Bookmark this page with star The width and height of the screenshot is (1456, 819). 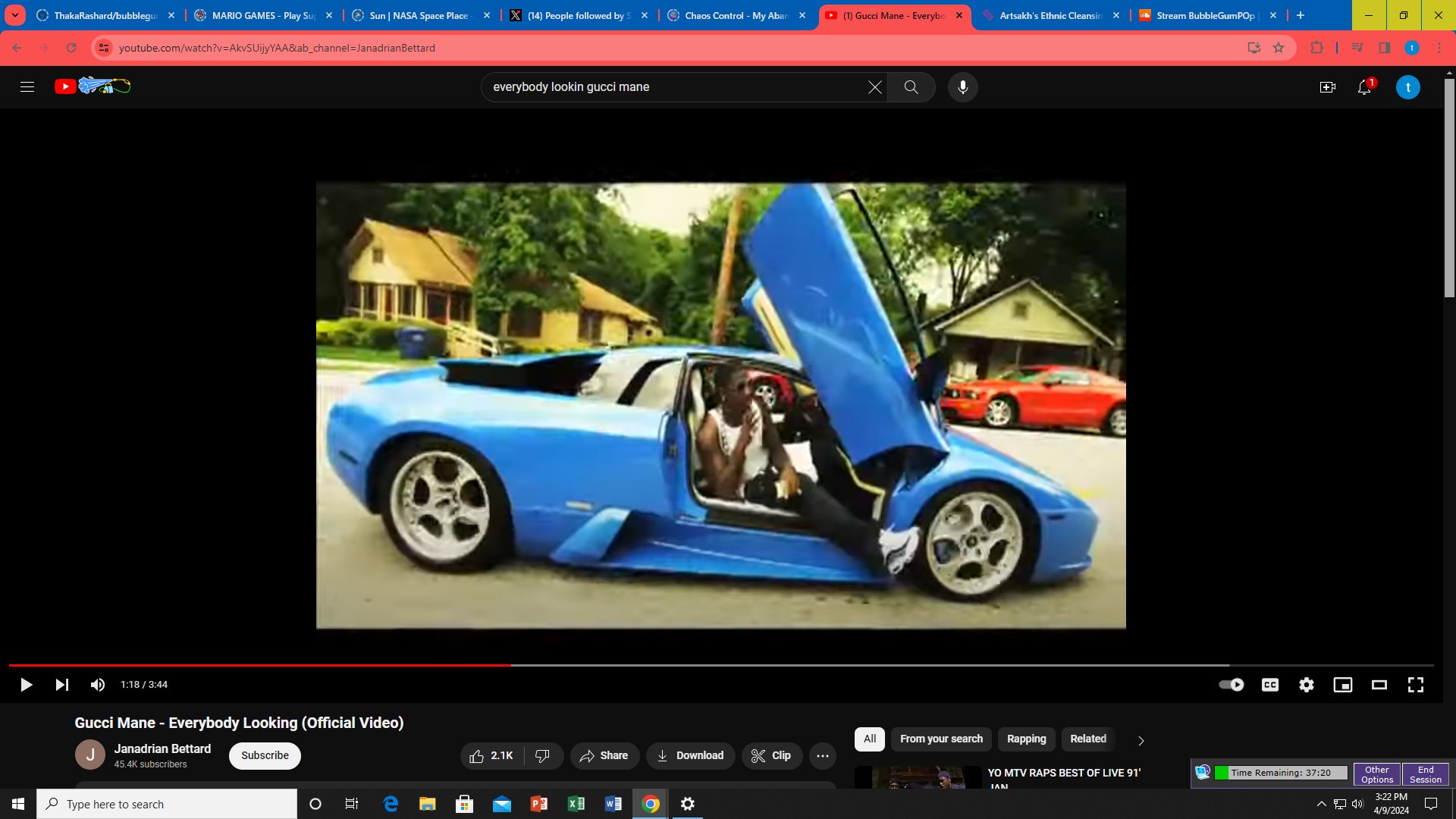click(x=1279, y=48)
